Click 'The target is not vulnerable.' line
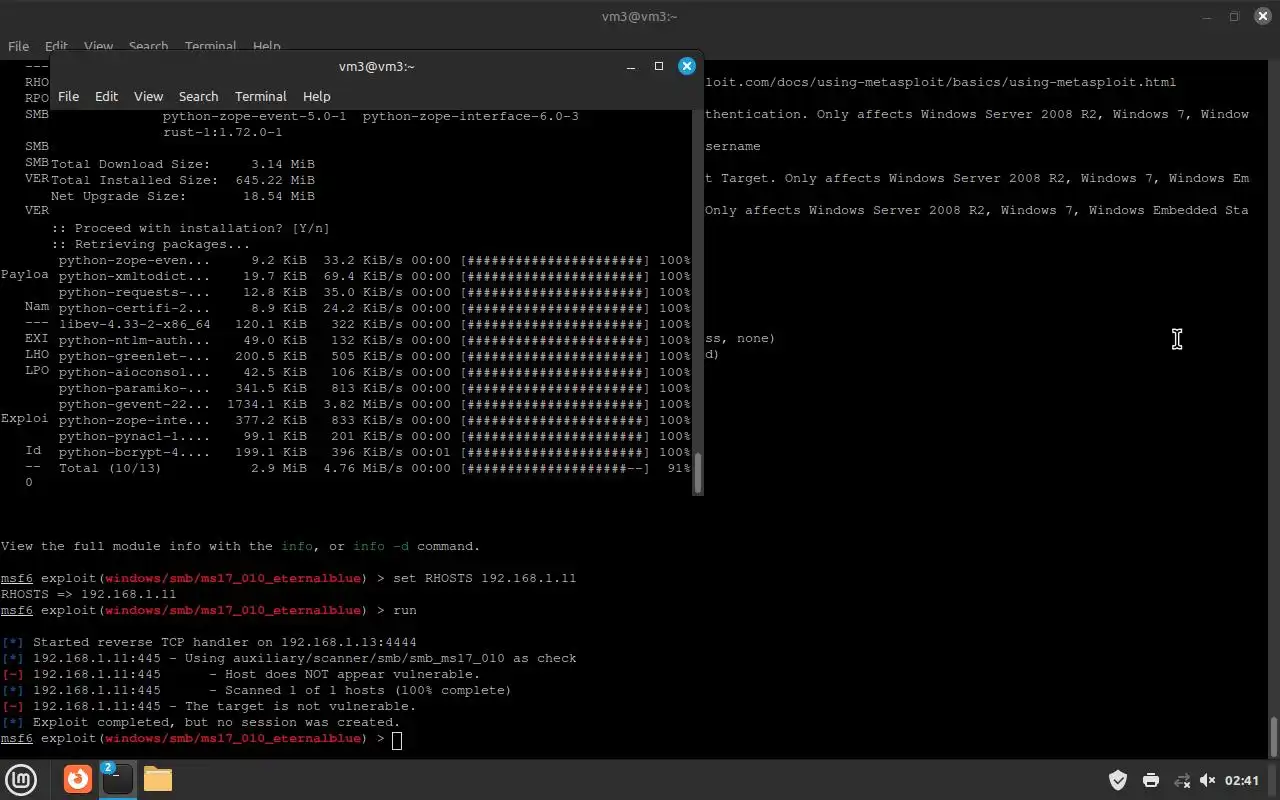 point(208,706)
